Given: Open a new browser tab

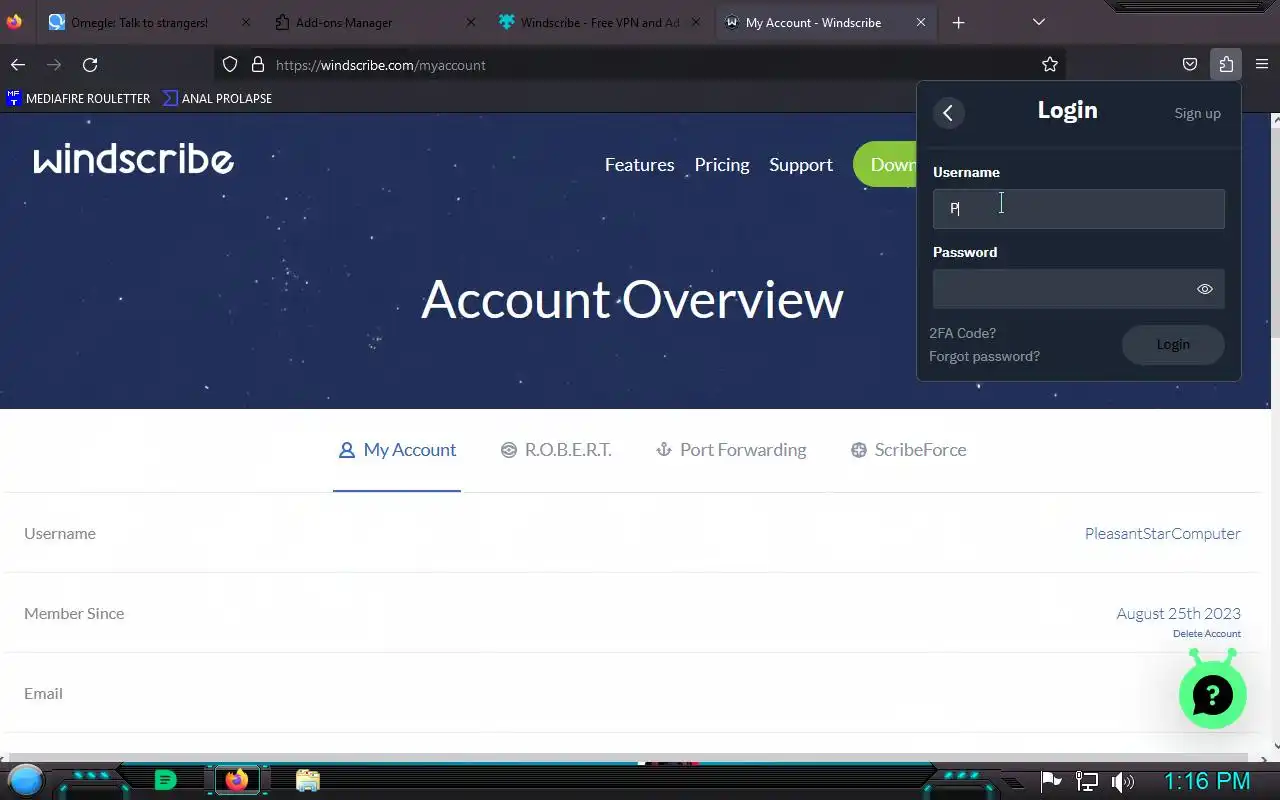Looking at the screenshot, I should coord(958,22).
